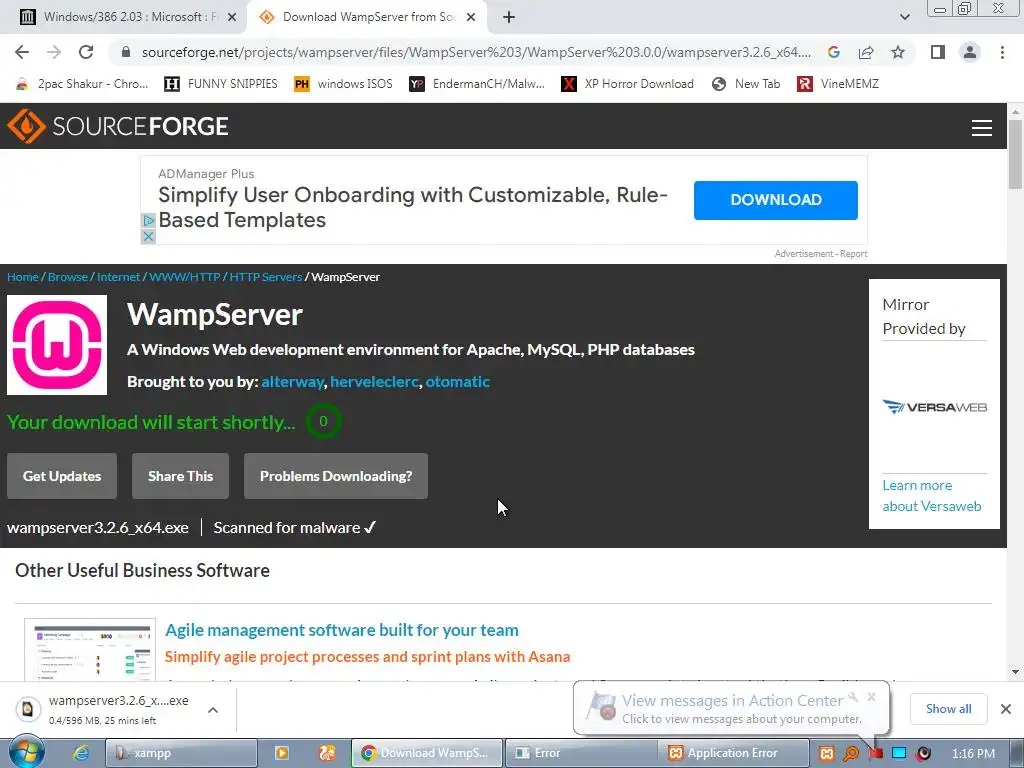Follow the HTTP Servers breadcrumb link

(266, 277)
